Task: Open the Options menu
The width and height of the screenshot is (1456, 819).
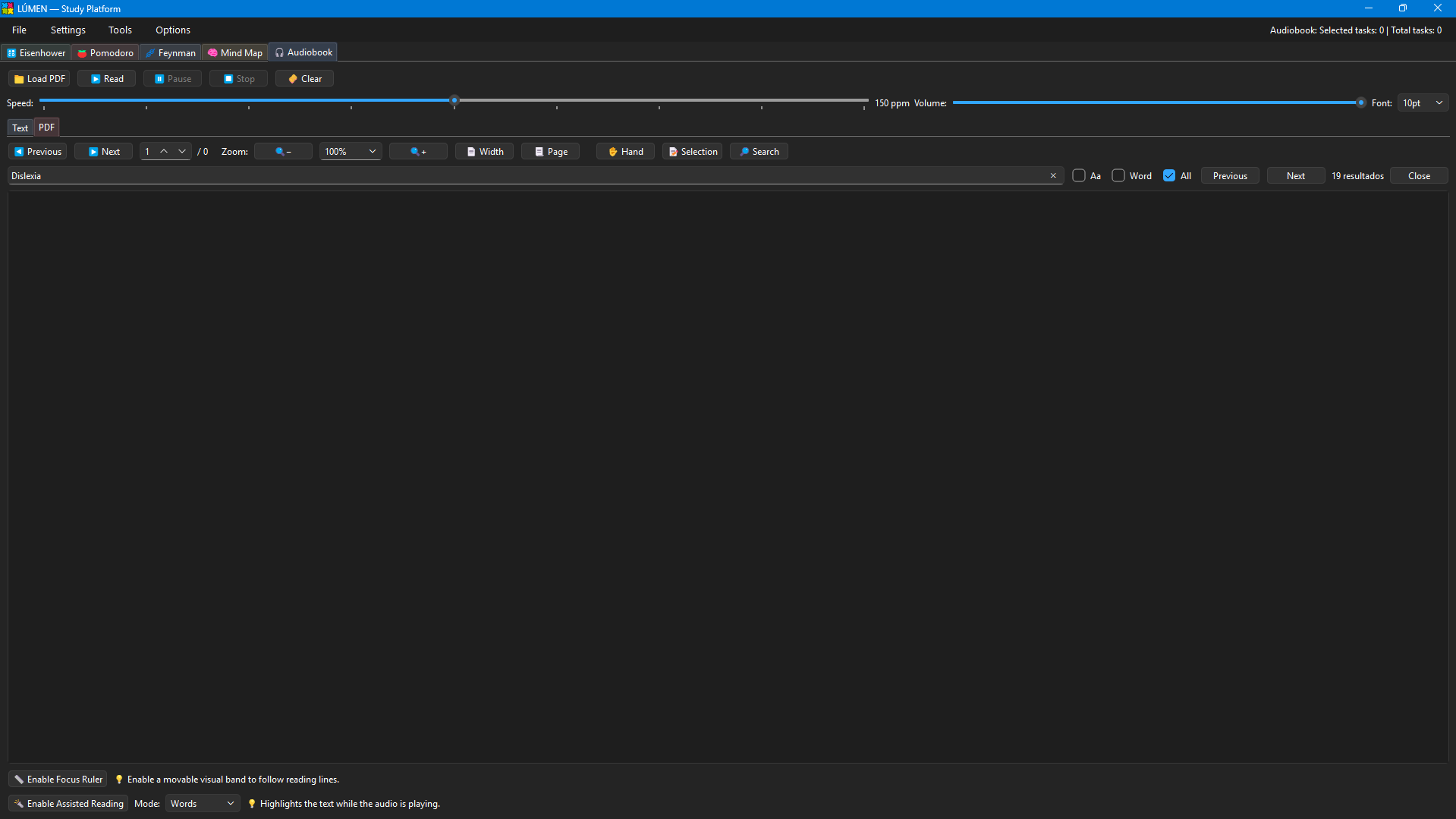Action: pyautogui.click(x=173, y=30)
